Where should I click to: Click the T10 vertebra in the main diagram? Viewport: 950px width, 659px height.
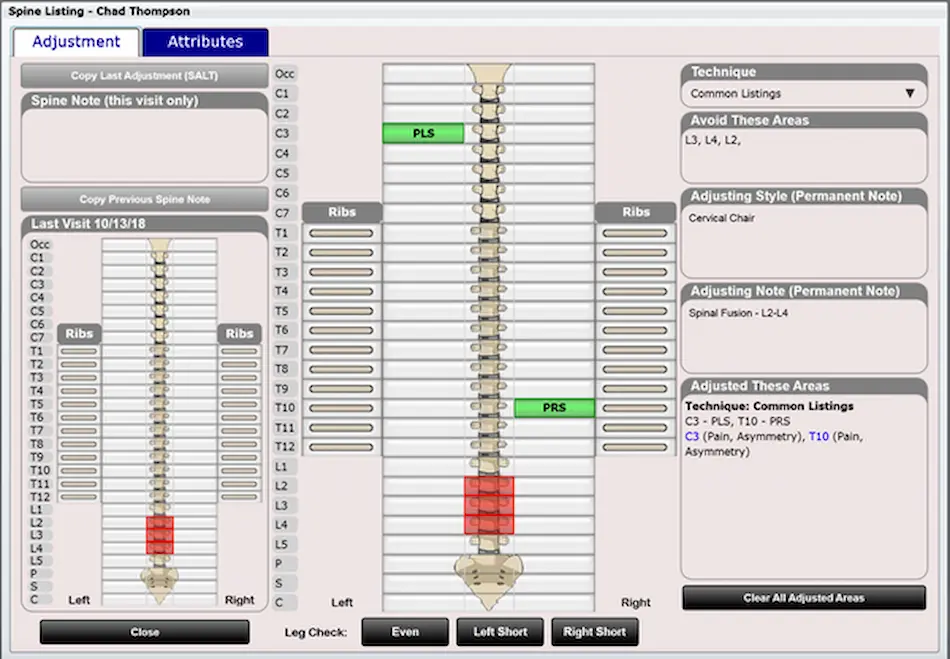488,407
